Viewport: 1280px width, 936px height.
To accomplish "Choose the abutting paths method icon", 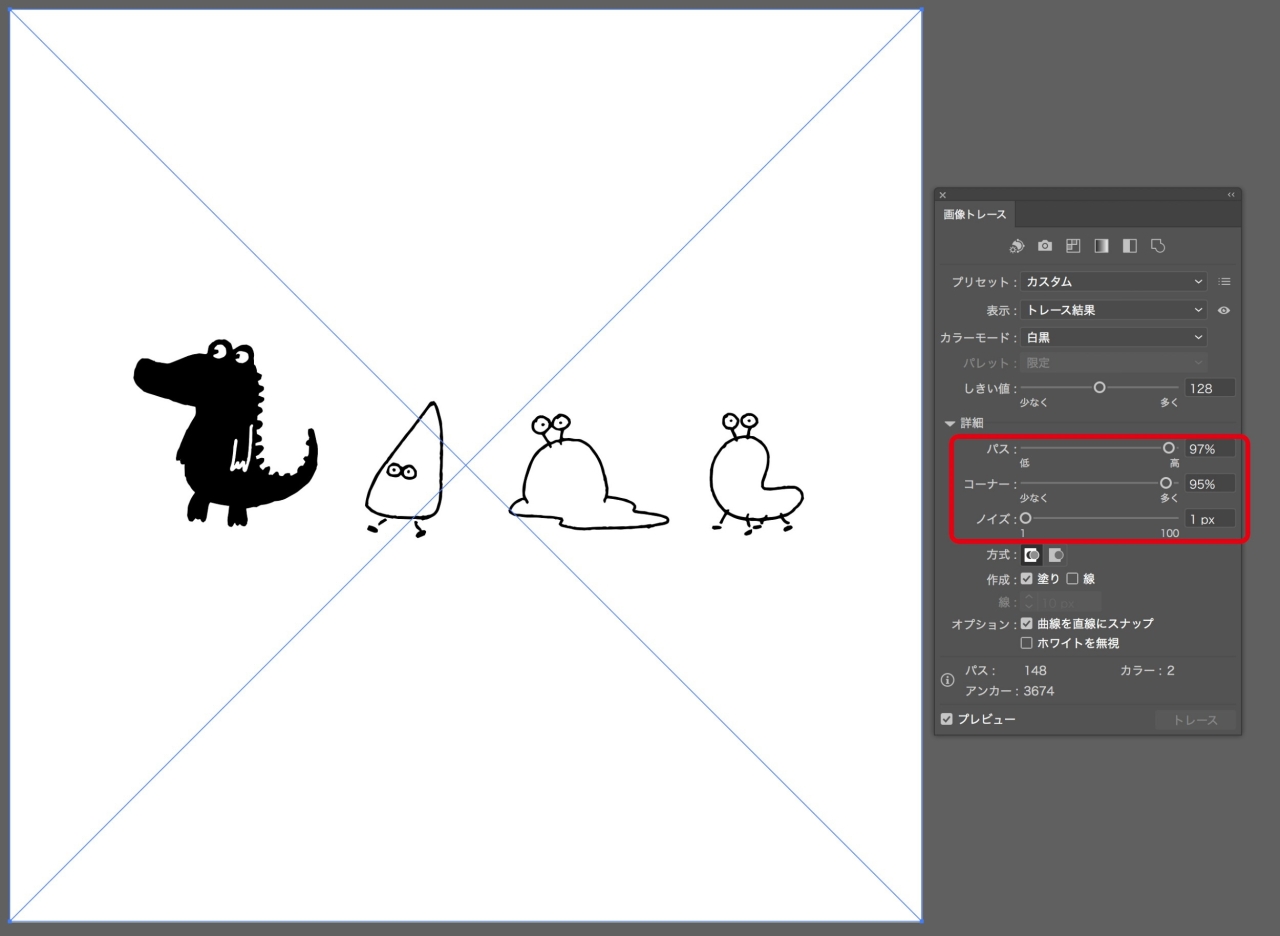I will [1031, 555].
